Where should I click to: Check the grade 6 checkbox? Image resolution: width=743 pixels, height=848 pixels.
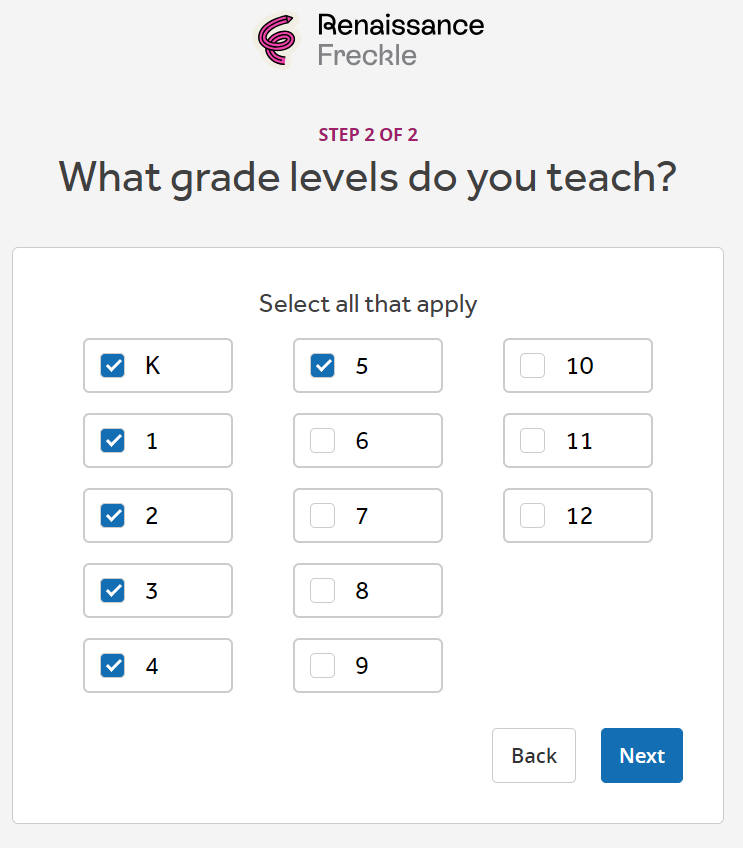[323, 441]
